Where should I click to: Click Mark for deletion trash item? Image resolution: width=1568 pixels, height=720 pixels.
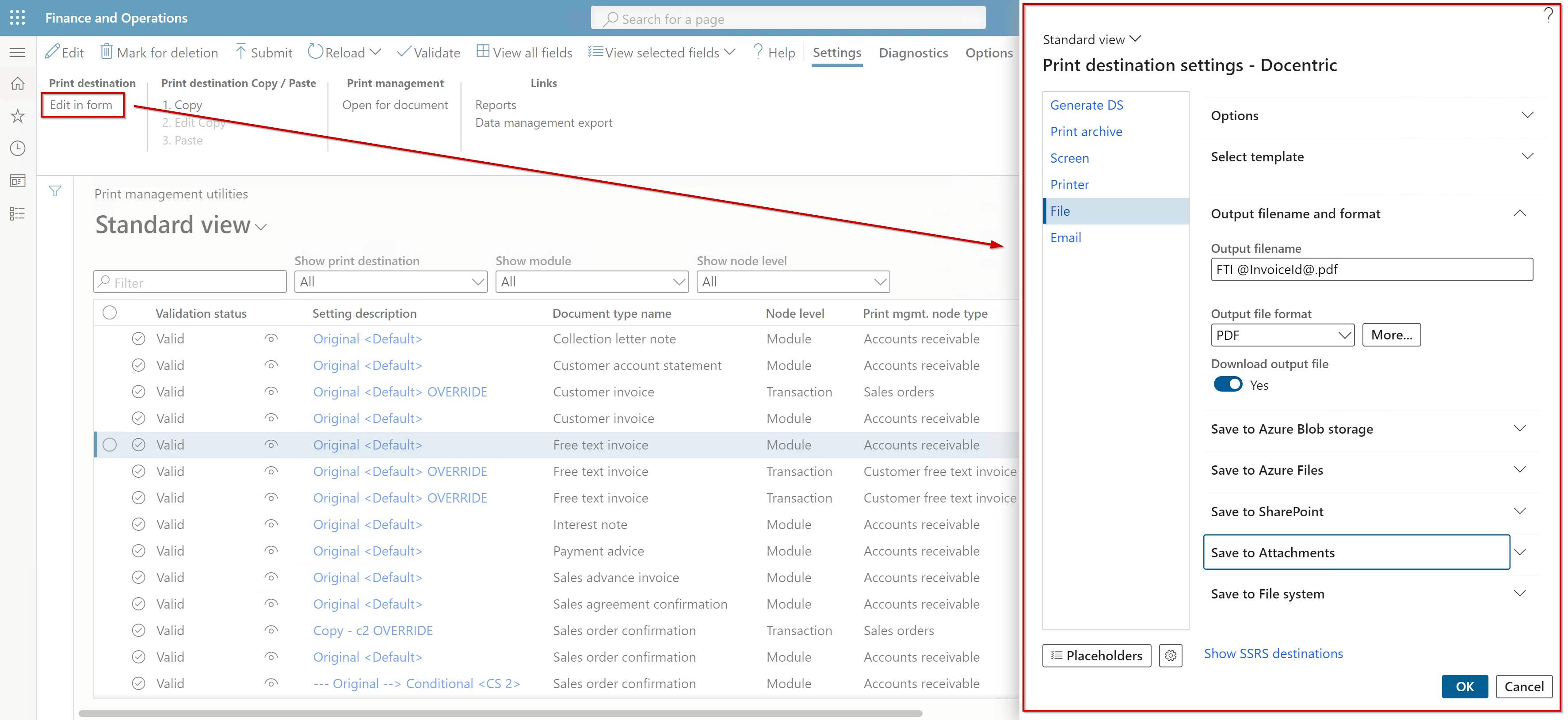pyautogui.click(x=159, y=52)
